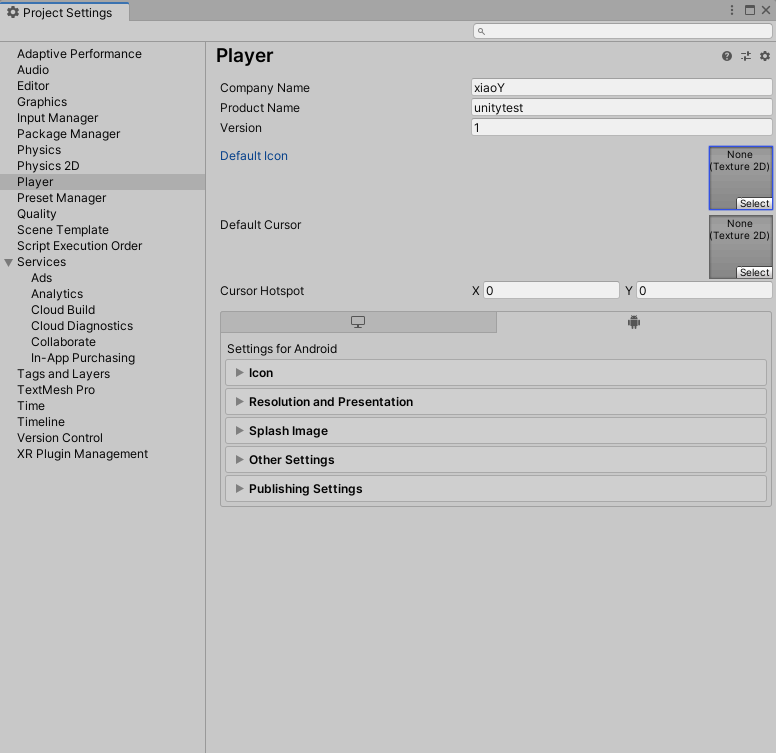Open Script Execution Order settings

[x=79, y=246]
